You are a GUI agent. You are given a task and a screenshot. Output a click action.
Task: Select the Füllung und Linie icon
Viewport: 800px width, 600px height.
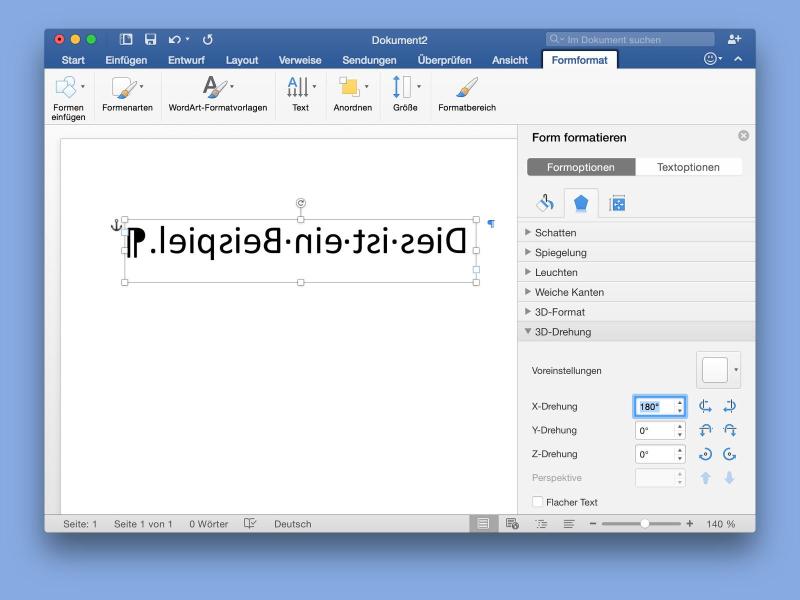[x=545, y=204]
